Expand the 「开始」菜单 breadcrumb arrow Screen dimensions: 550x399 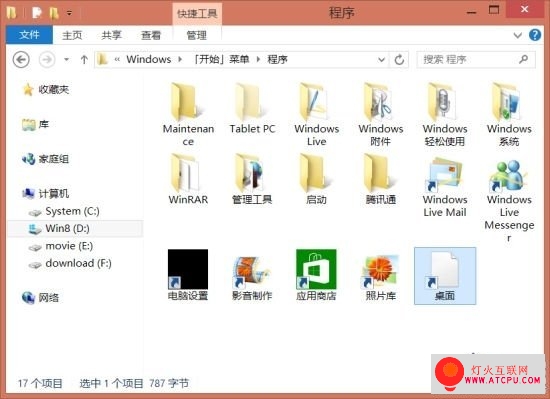click(258, 59)
